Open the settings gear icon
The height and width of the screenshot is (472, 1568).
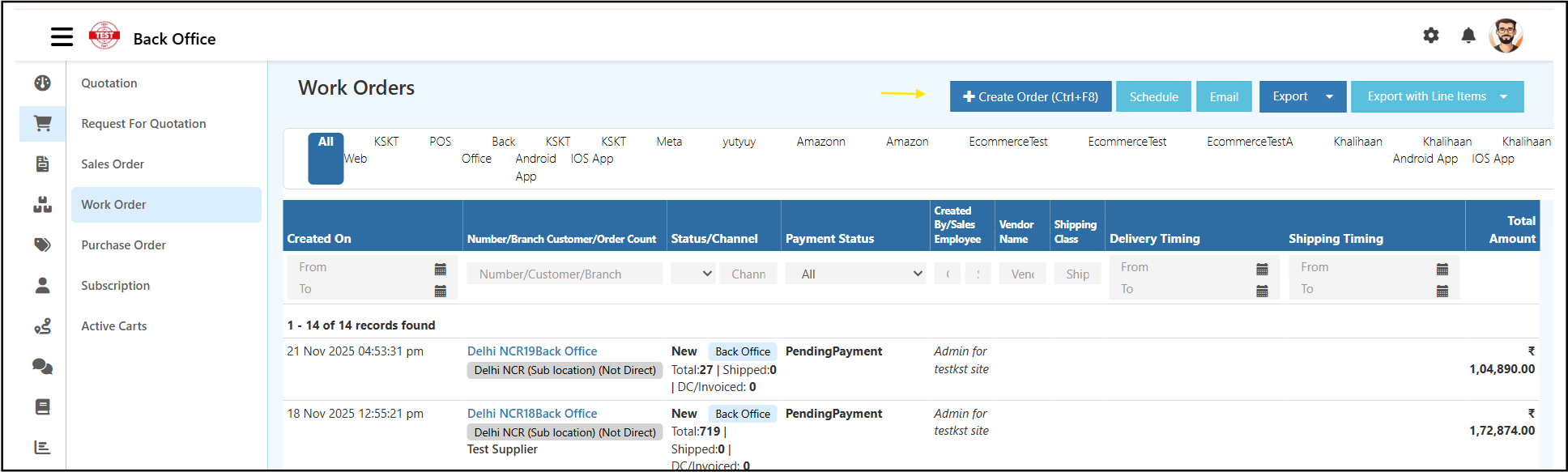point(1431,36)
